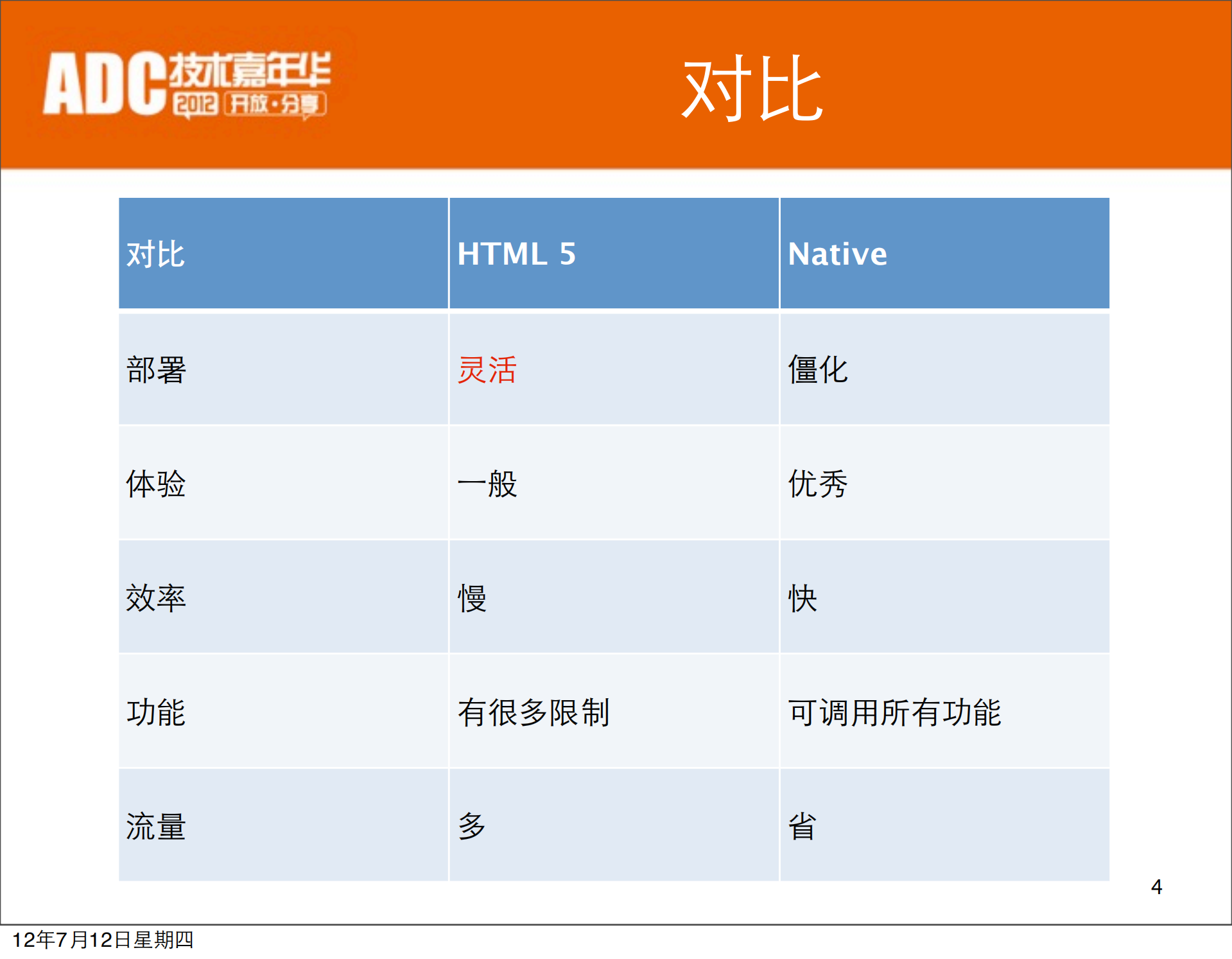Select the date text 12年7月12日星期四
Screen dimensions: 1232x959
point(103,942)
